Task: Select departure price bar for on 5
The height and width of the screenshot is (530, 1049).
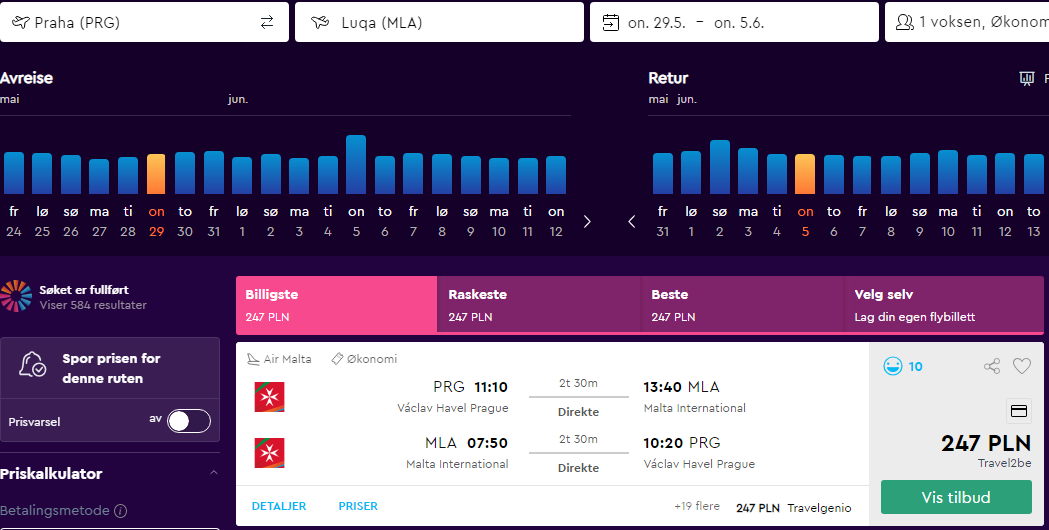Action: (x=356, y=165)
